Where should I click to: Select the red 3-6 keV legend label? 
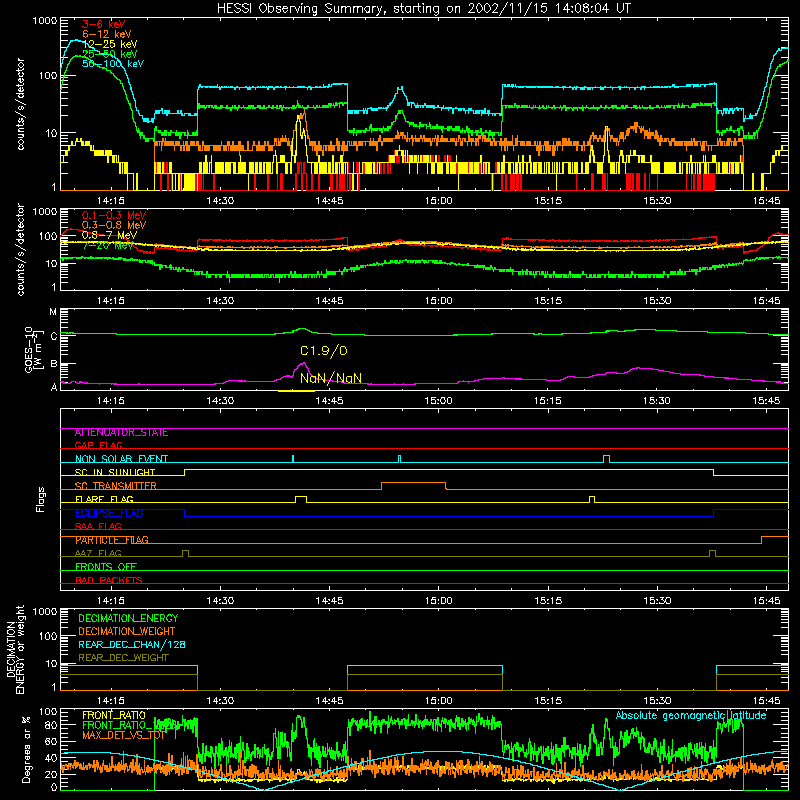pyautogui.click(x=103, y=24)
